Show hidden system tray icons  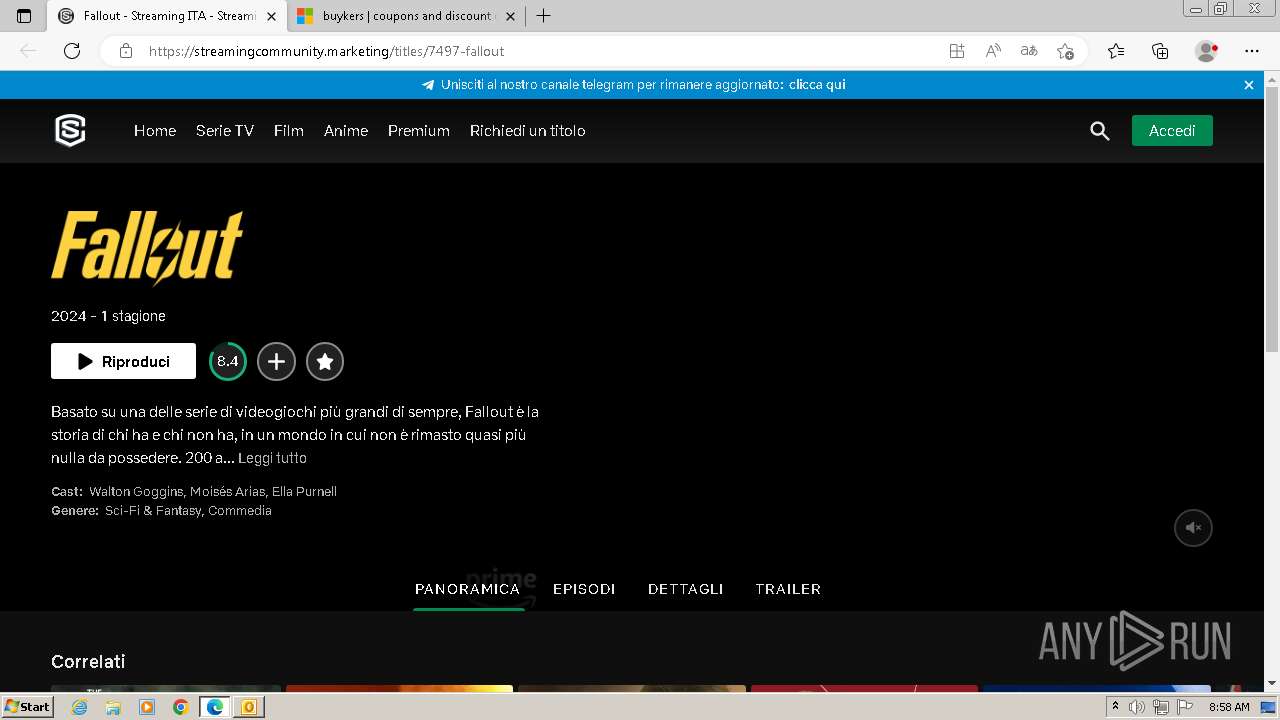(1115, 707)
